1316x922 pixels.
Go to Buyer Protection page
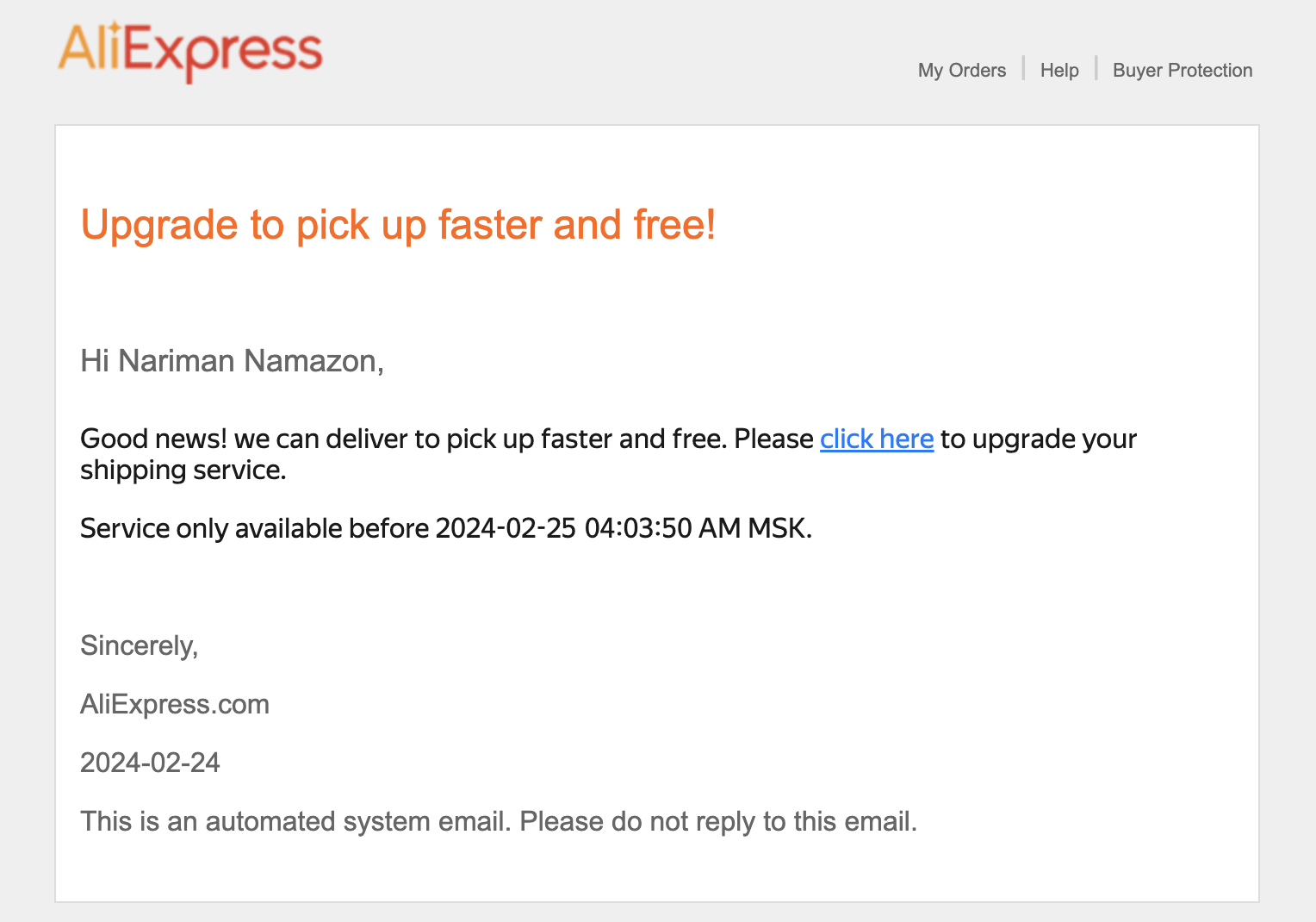click(x=1183, y=71)
